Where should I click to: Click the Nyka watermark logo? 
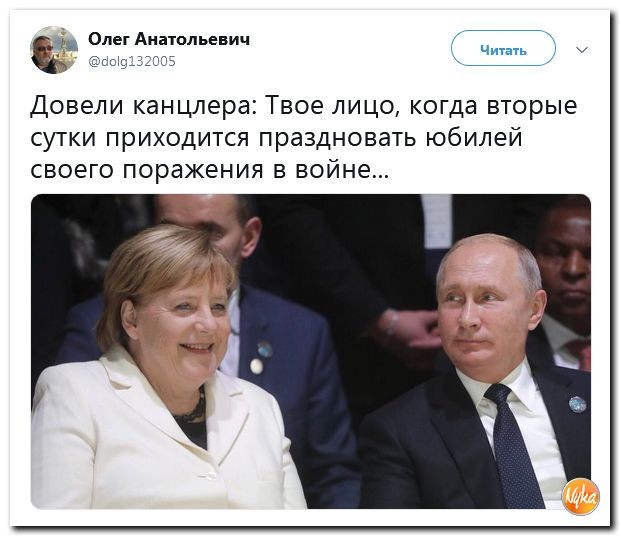point(581,497)
